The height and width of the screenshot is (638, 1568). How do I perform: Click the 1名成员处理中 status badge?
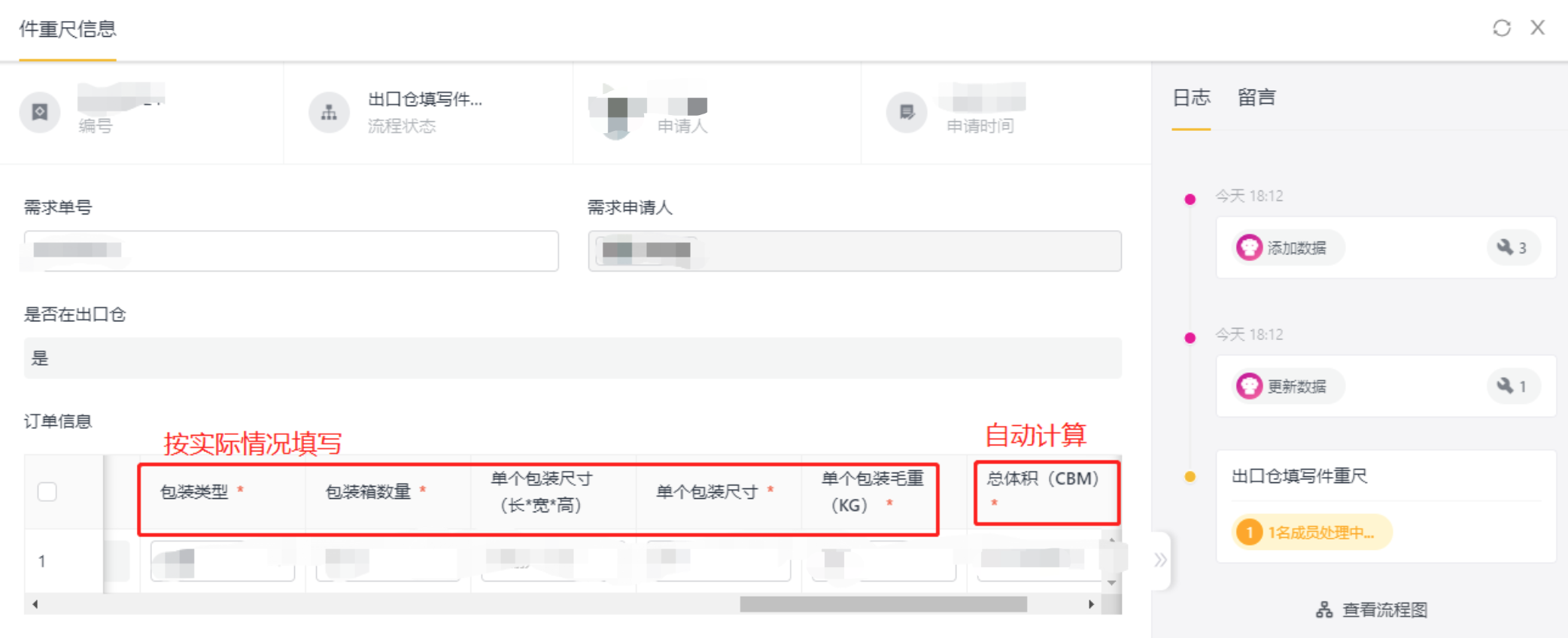(x=1312, y=533)
